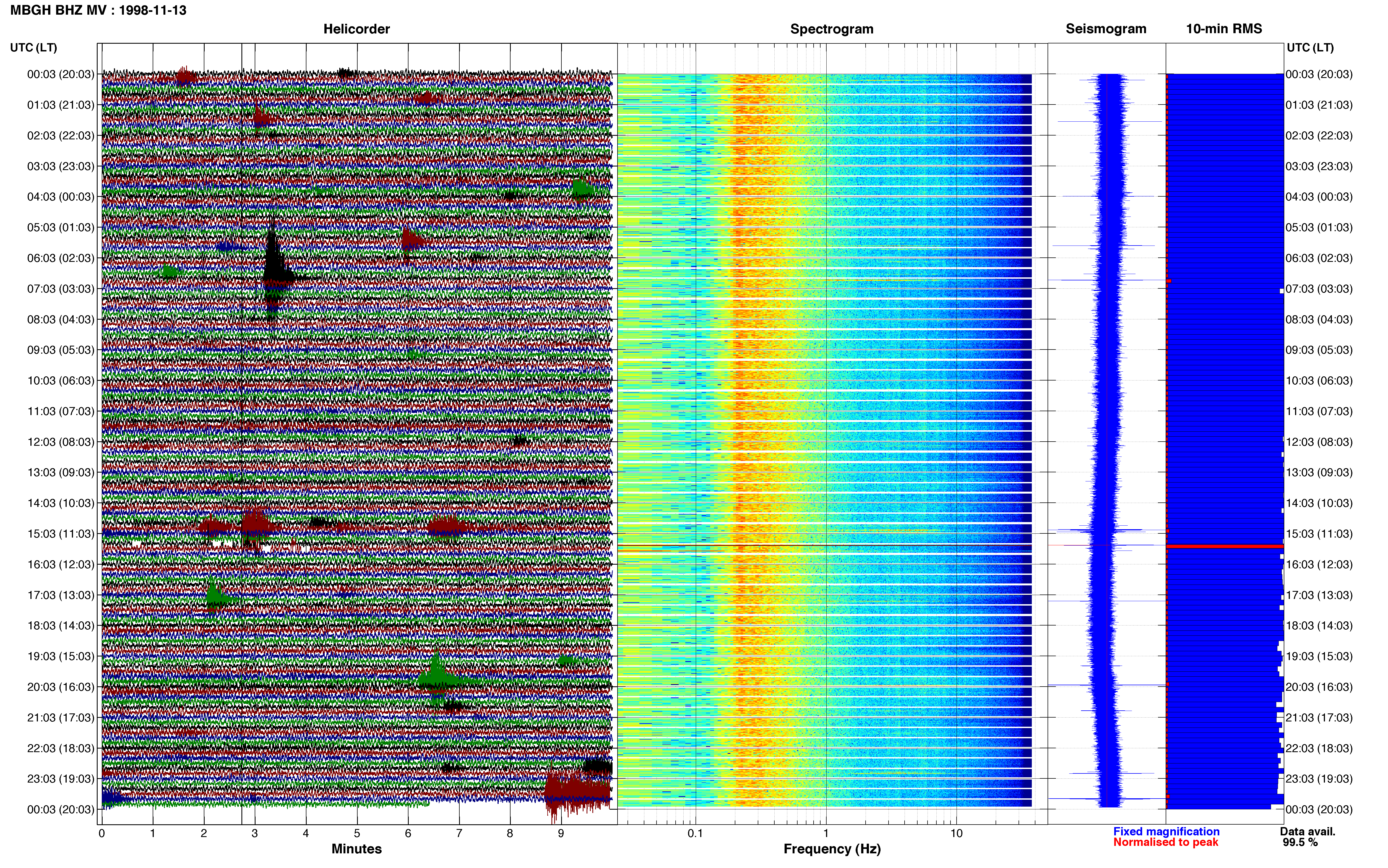
Task: Click the right time label 15:03 (11:03)
Action: (x=1319, y=534)
